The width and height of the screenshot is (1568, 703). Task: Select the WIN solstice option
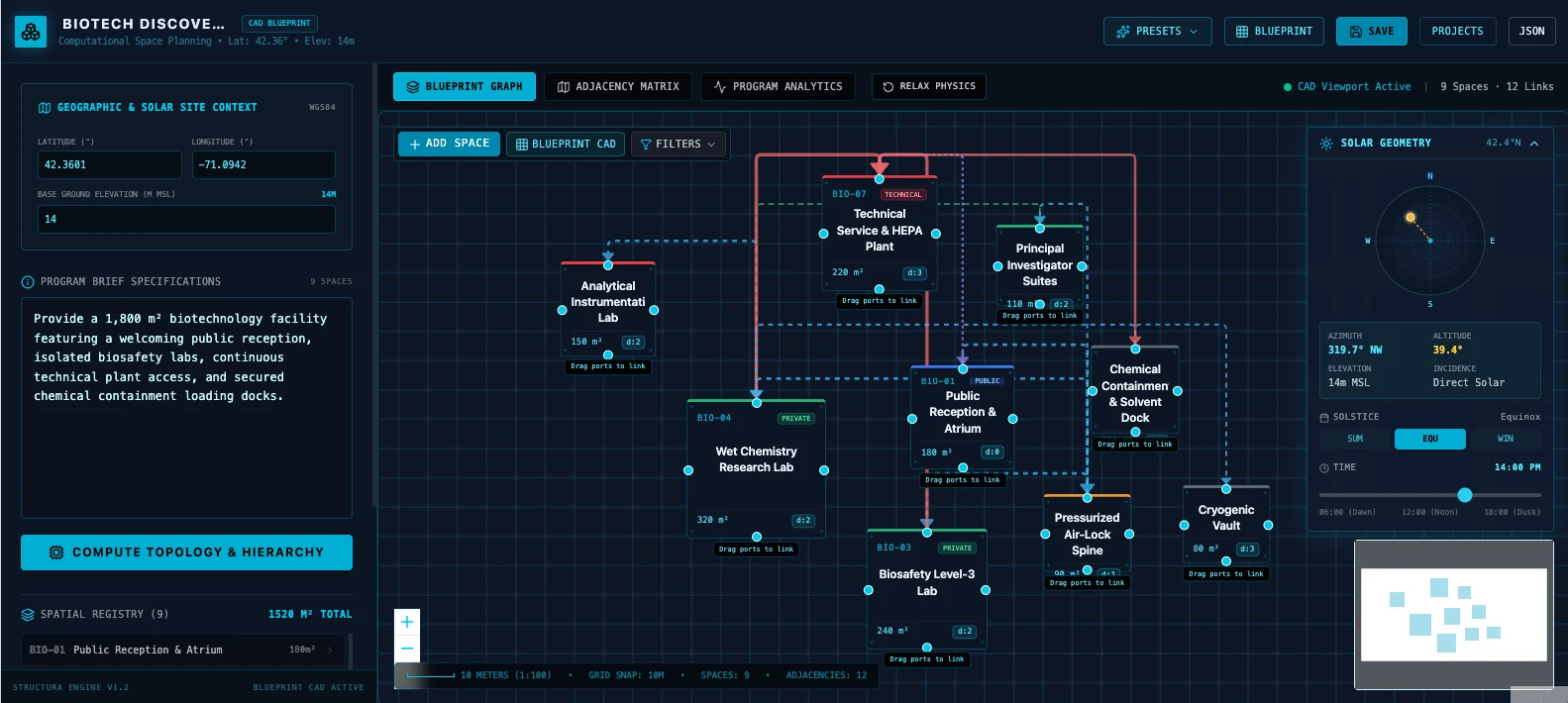1506,439
